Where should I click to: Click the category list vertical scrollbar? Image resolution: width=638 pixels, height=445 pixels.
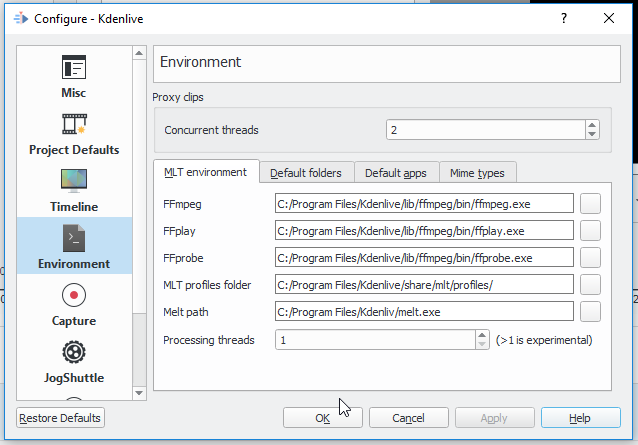tap(139, 220)
